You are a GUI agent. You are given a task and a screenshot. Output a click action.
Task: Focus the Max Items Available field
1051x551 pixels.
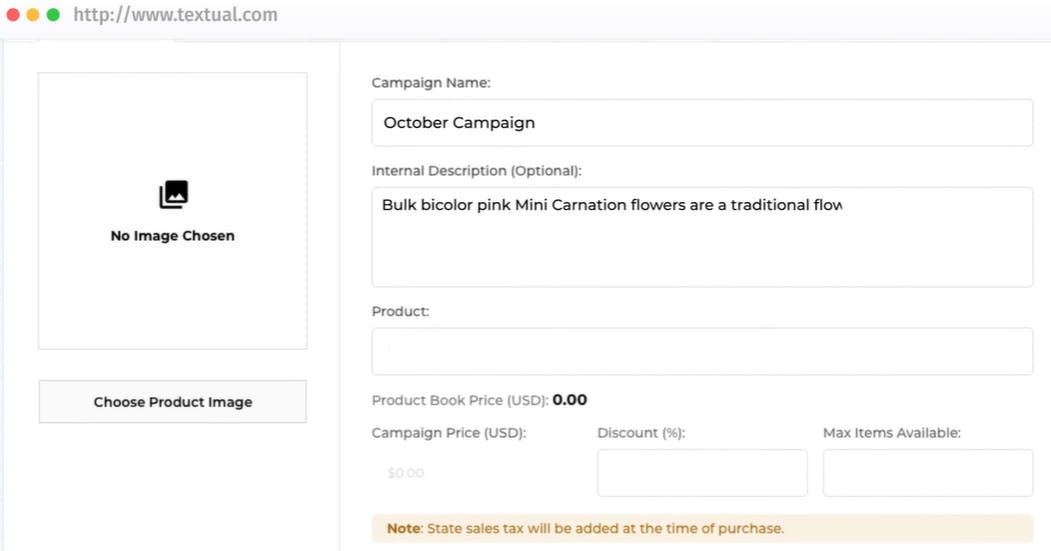click(x=927, y=472)
